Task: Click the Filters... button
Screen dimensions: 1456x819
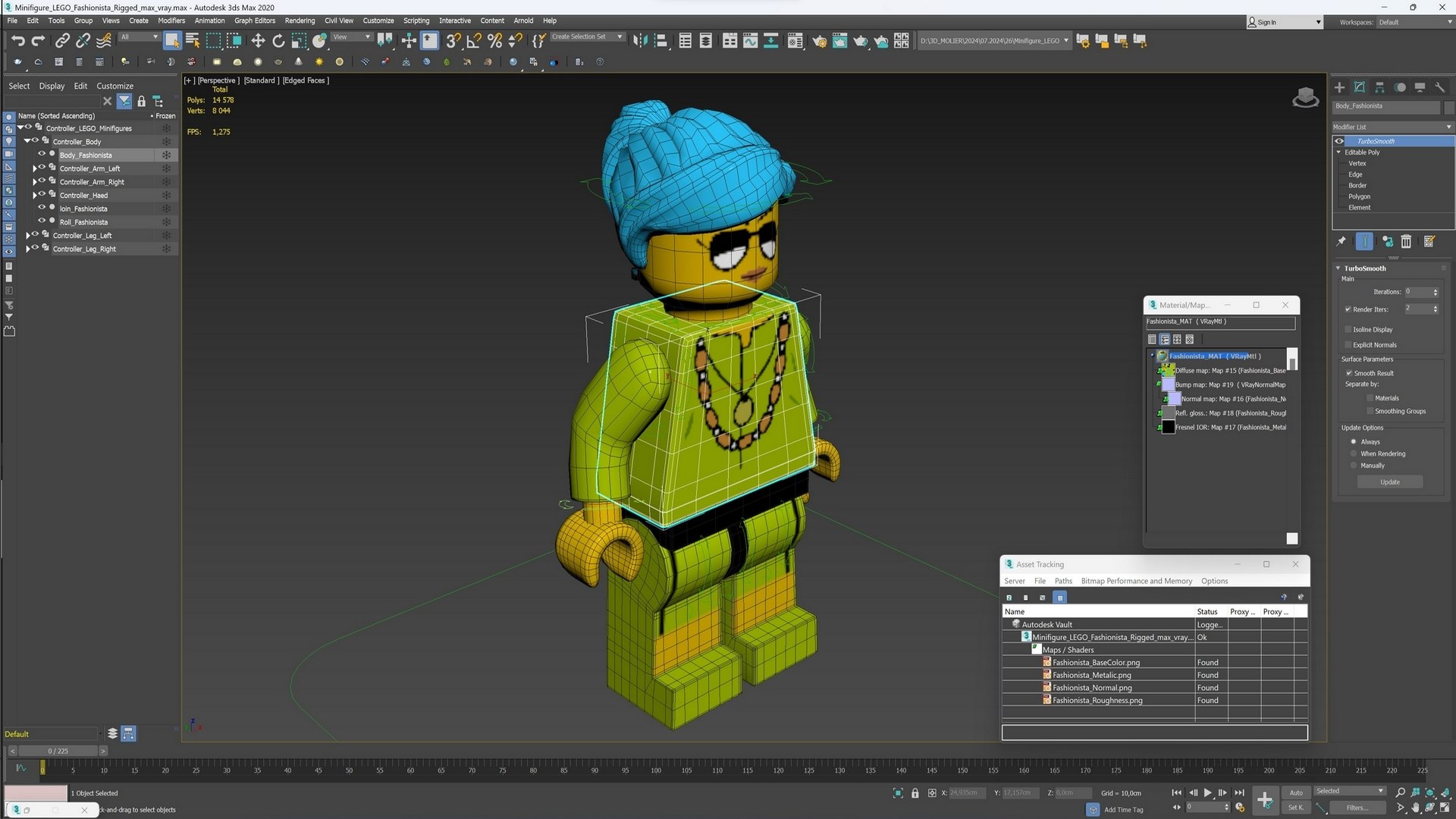Action: point(1357,808)
